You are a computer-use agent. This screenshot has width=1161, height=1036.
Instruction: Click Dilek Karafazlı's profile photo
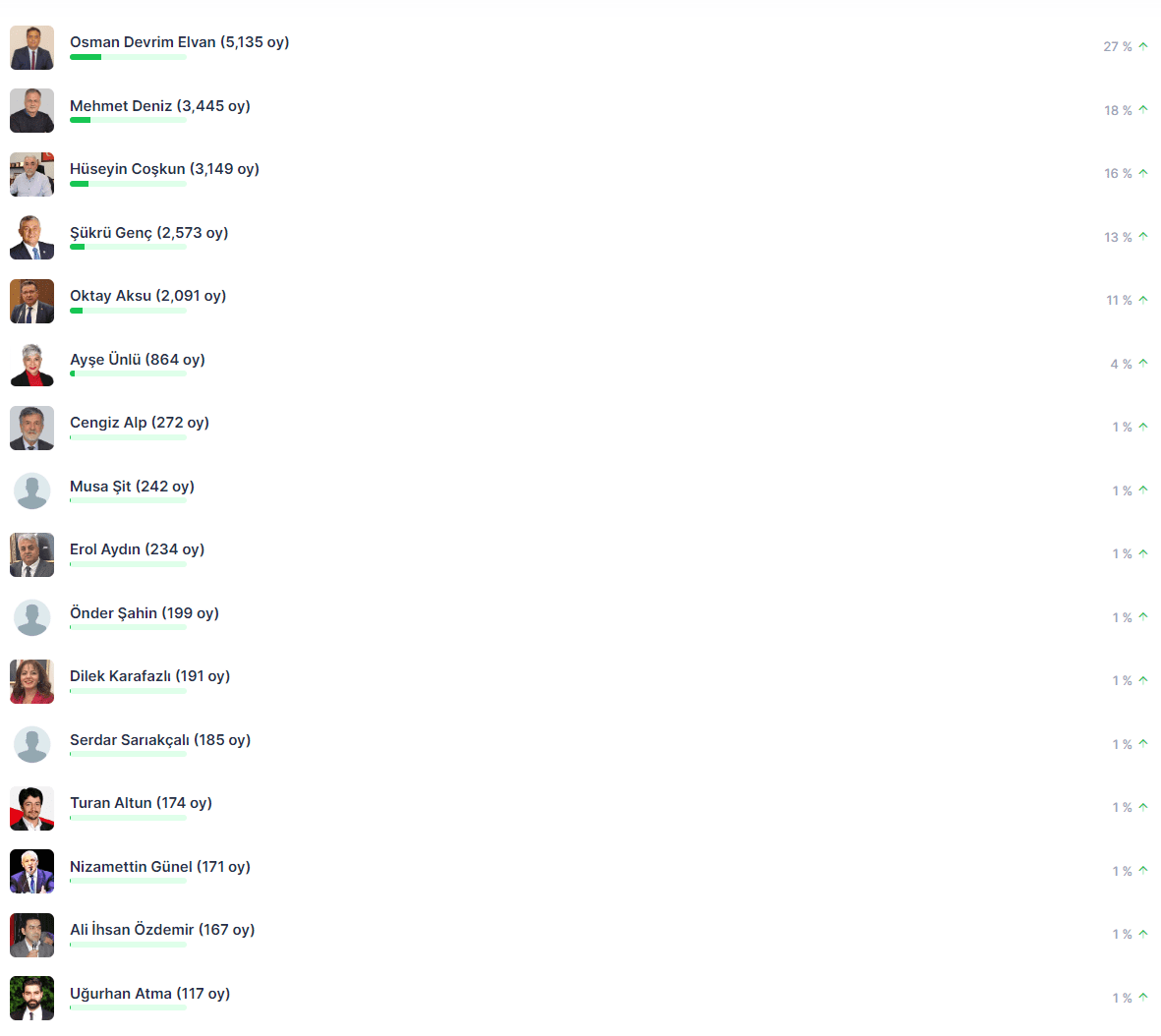(x=31, y=681)
